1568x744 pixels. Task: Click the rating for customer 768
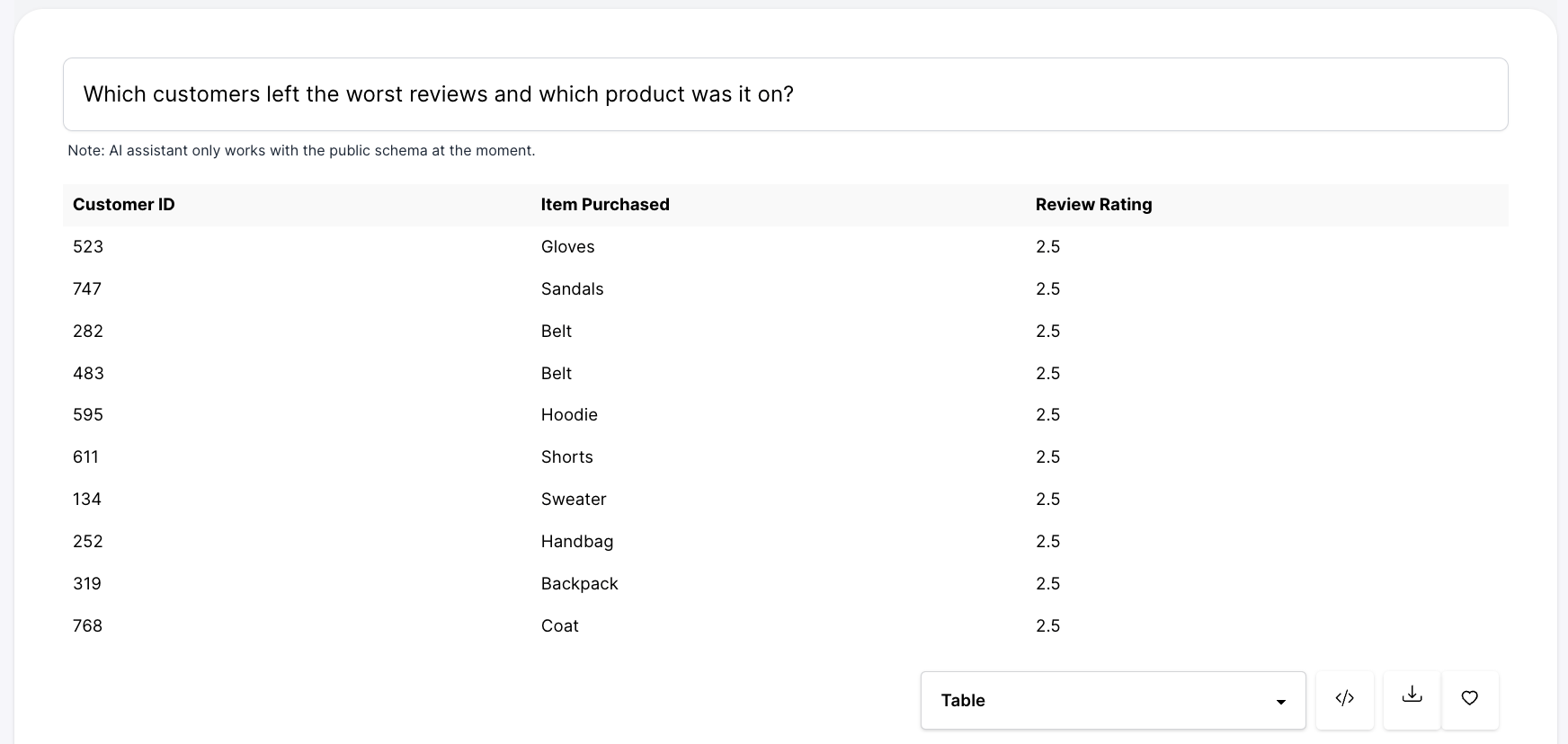click(1047, 626)
